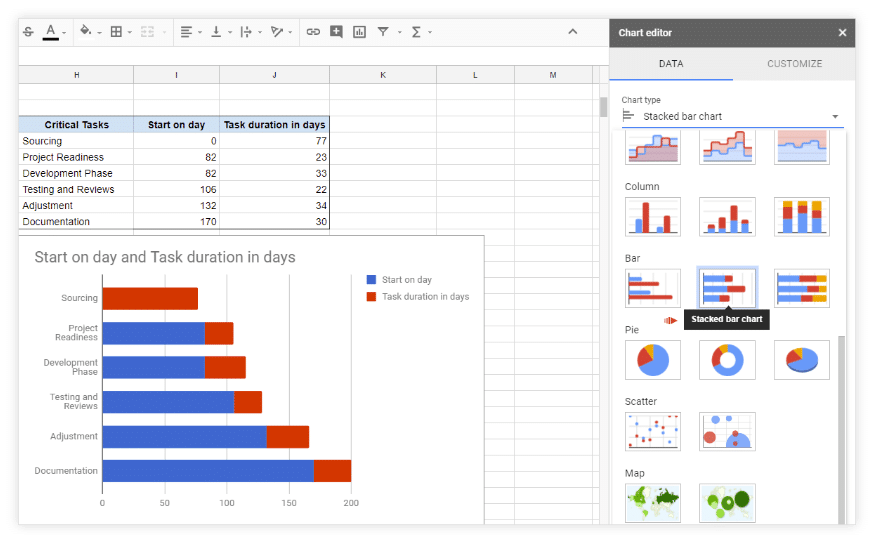Switch to the CUSTOMIZE tab
Viewport: 874px width, 543px height.
coord(794,64)
